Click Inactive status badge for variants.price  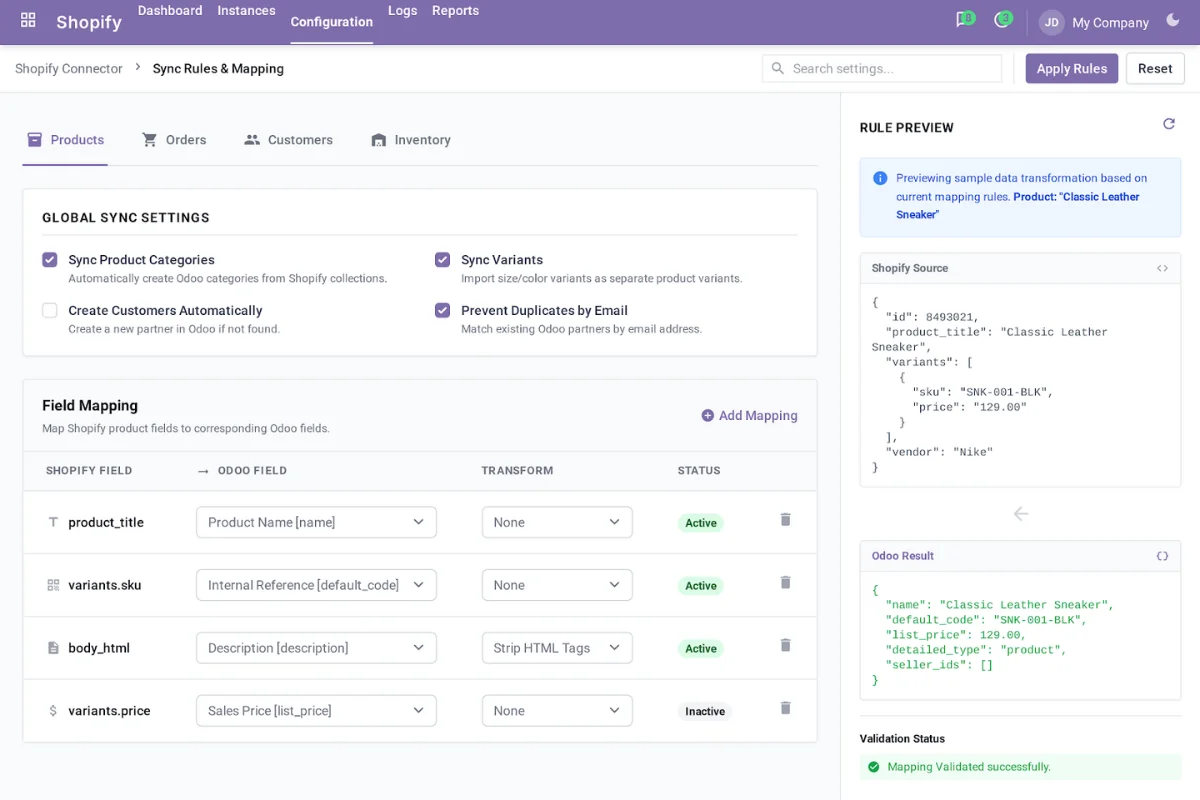tap(705, 712)
